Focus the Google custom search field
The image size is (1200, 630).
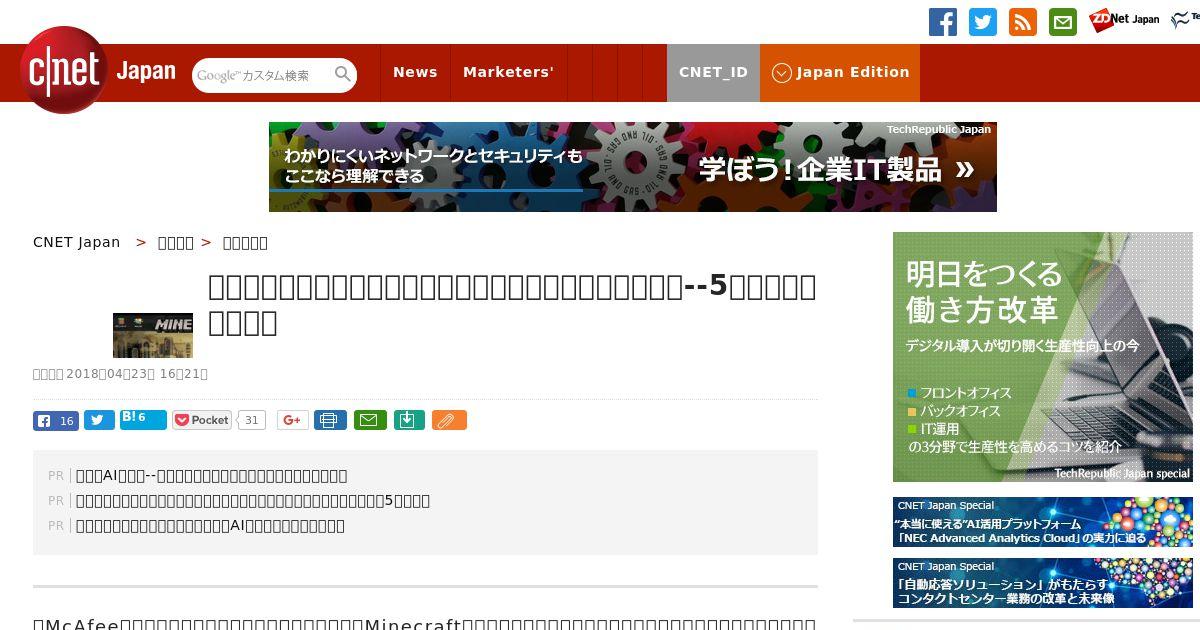[x=262, y=75]
